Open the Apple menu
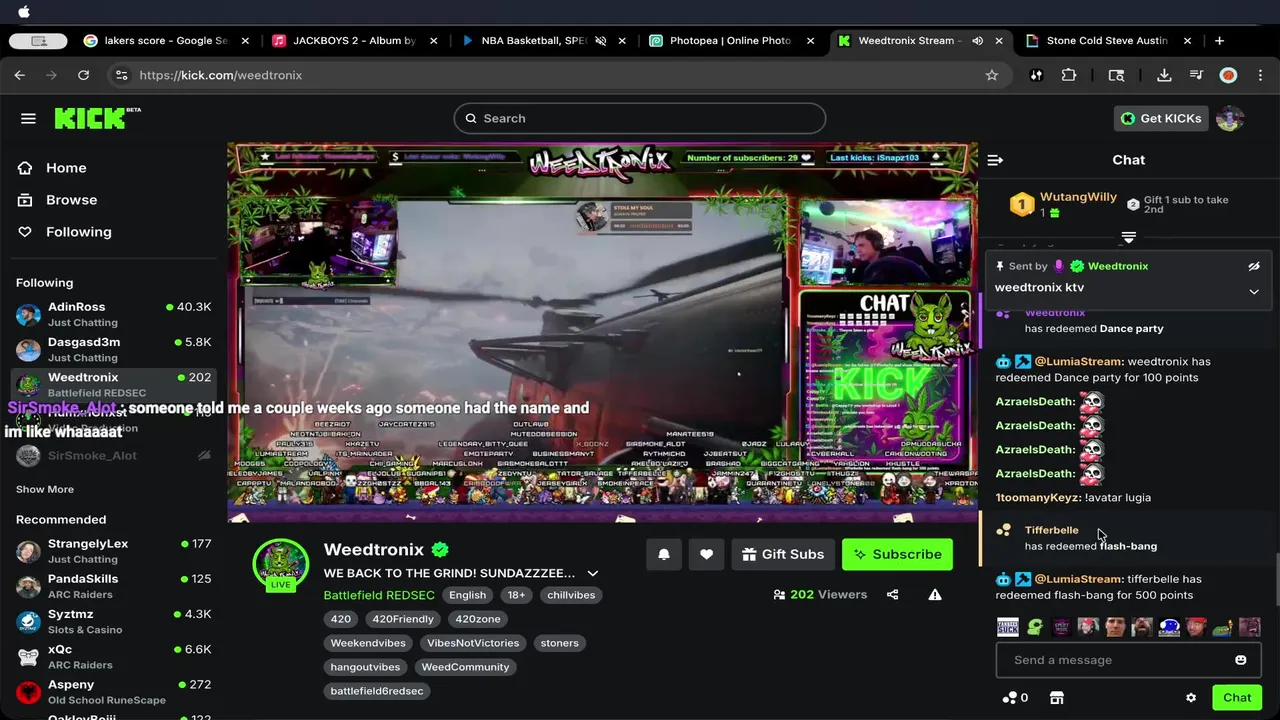 23,11
